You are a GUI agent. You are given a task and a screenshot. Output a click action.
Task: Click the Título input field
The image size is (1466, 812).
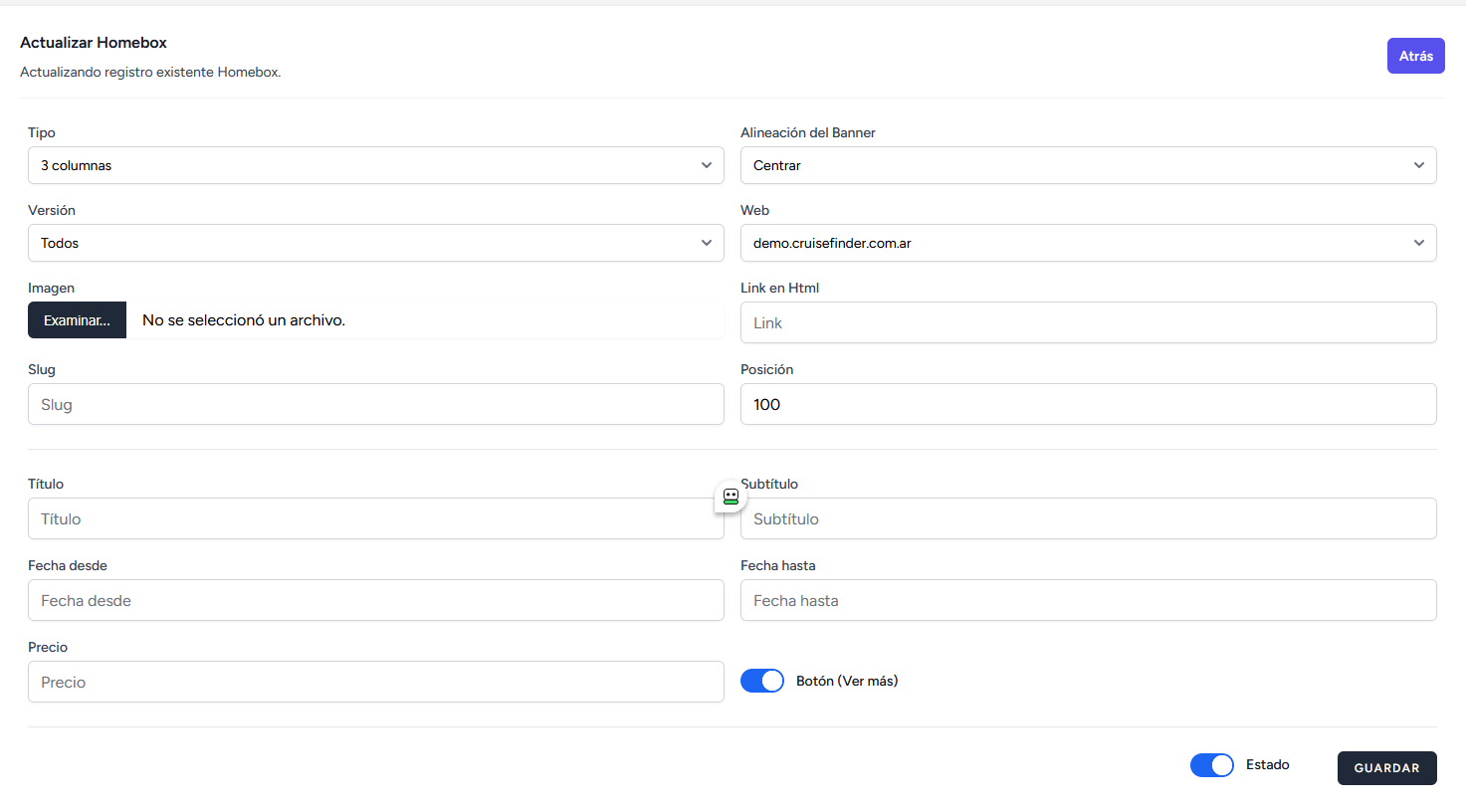pyautogui.click(x=375, y=518)
